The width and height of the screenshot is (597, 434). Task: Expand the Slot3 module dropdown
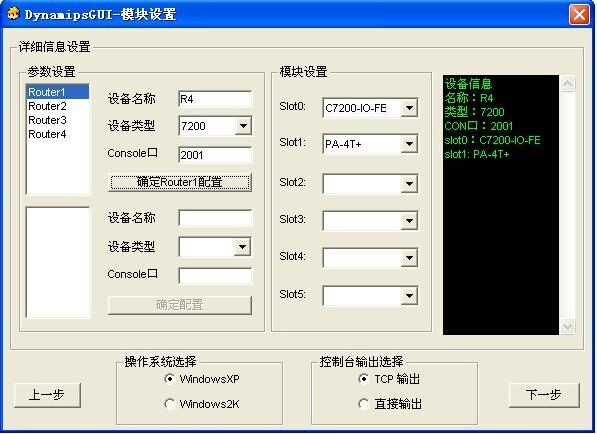click(x=409, y=221)
